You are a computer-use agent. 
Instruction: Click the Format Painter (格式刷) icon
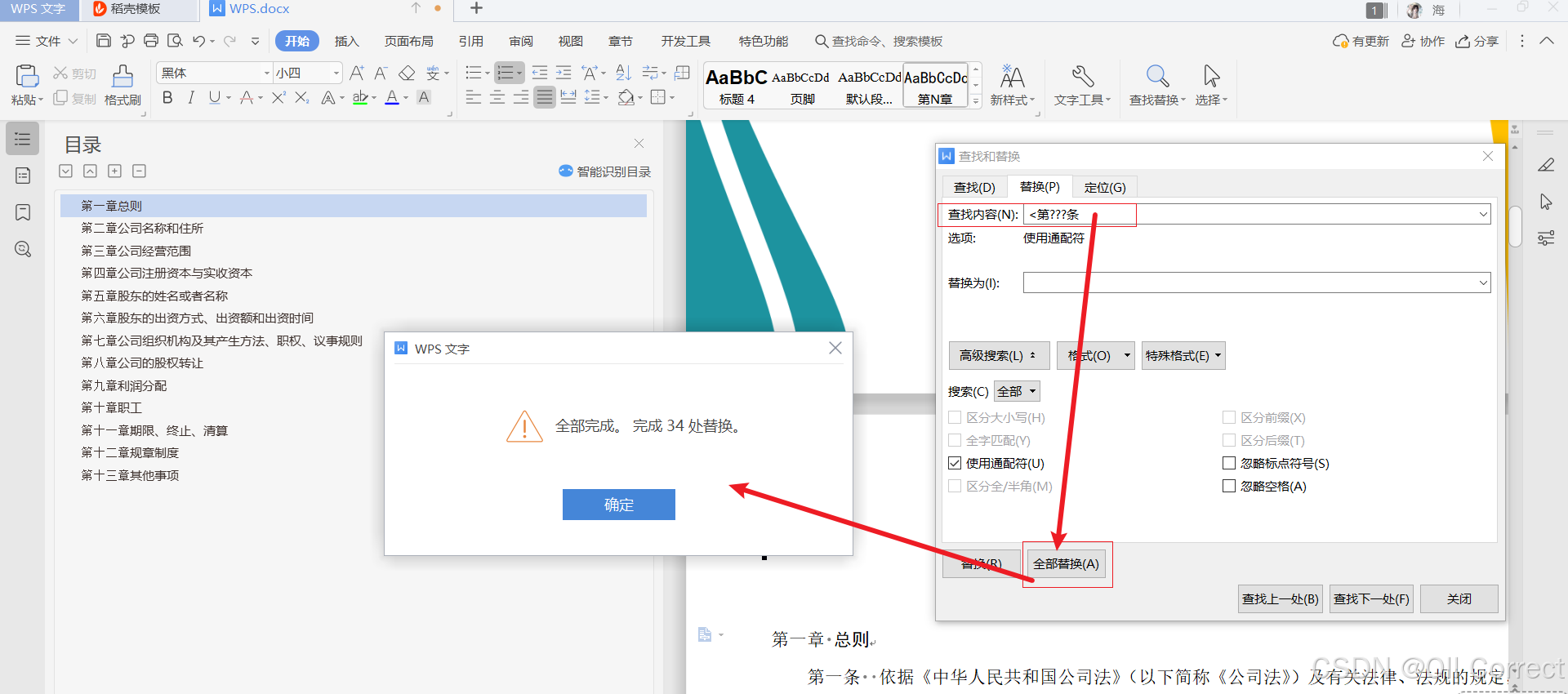(x=122, y=76)
